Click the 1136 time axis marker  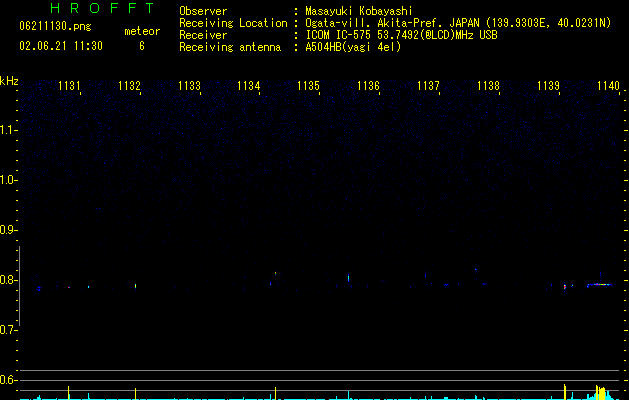tap(368, 86)
